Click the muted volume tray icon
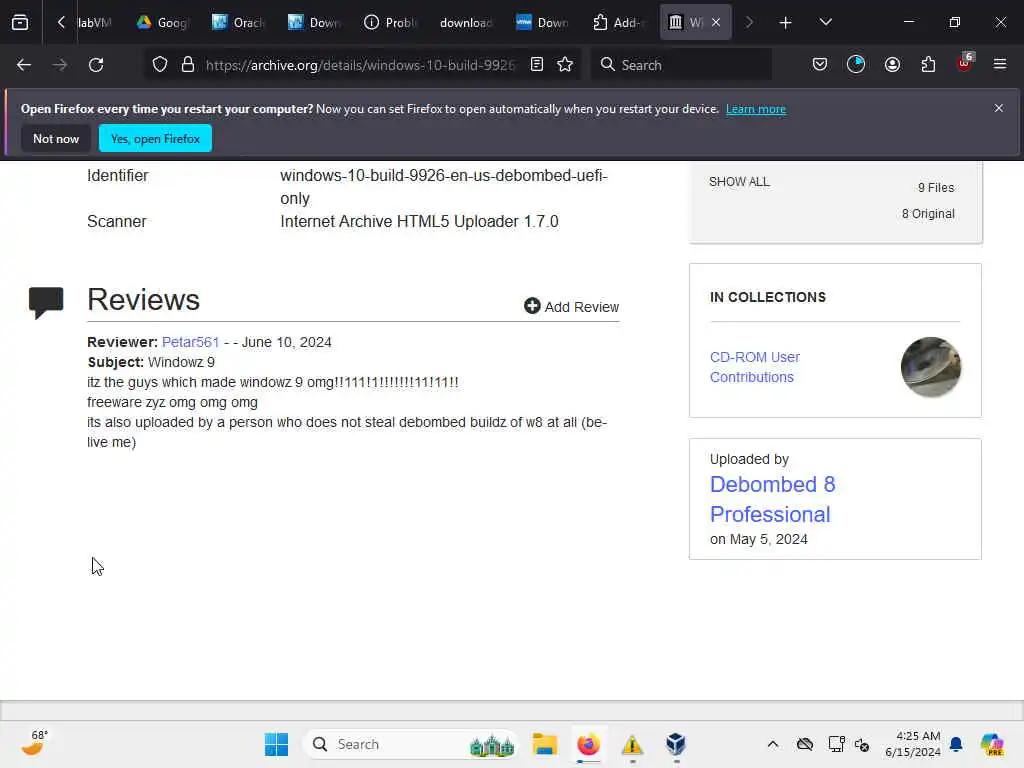Image resolution: width=1024 pixels, height=768 pixels. click(862, 744)
